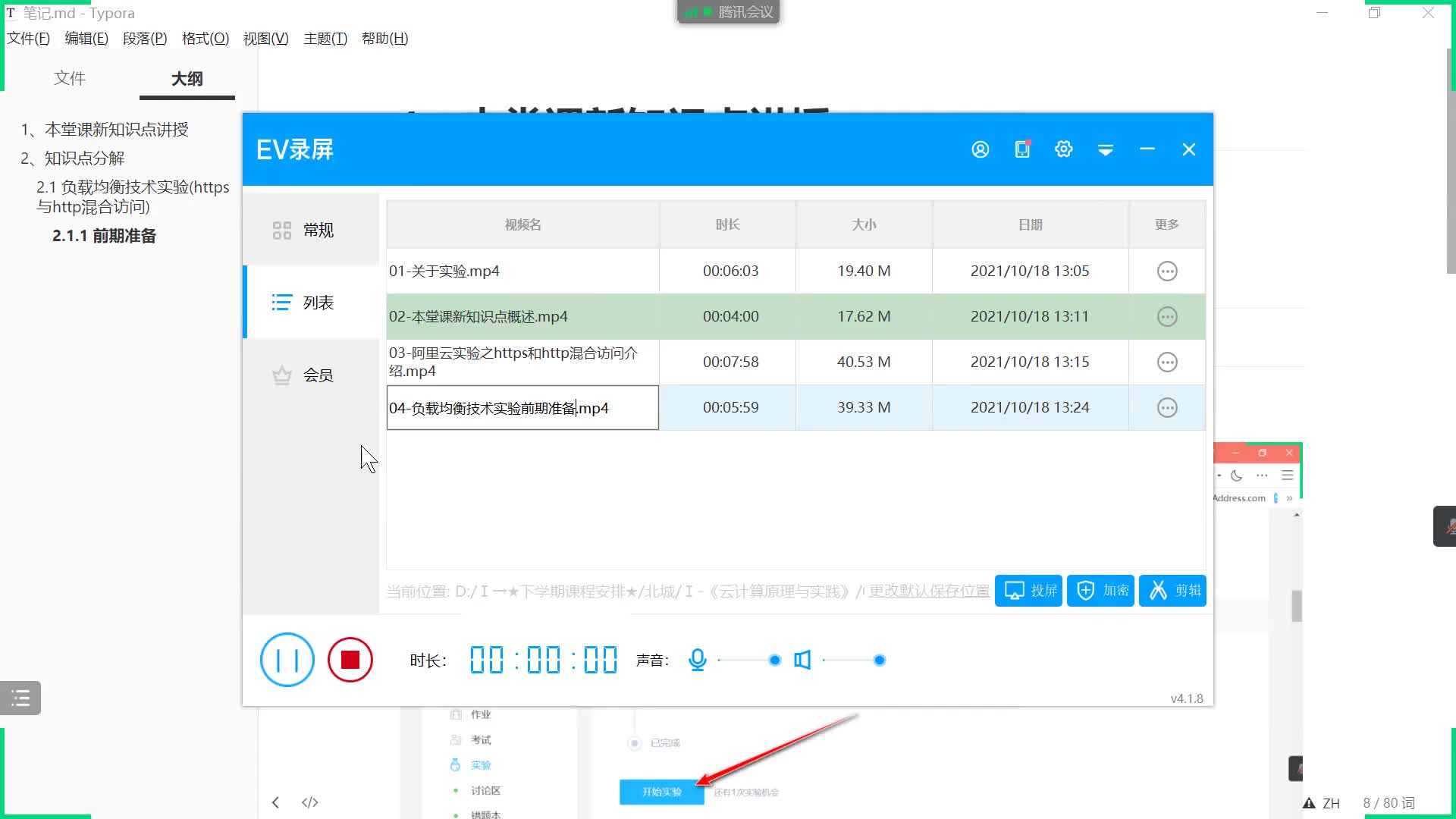Toggle the microphone icon
The height and width of the screenshot is (819, 1456).
pos(698,660)
